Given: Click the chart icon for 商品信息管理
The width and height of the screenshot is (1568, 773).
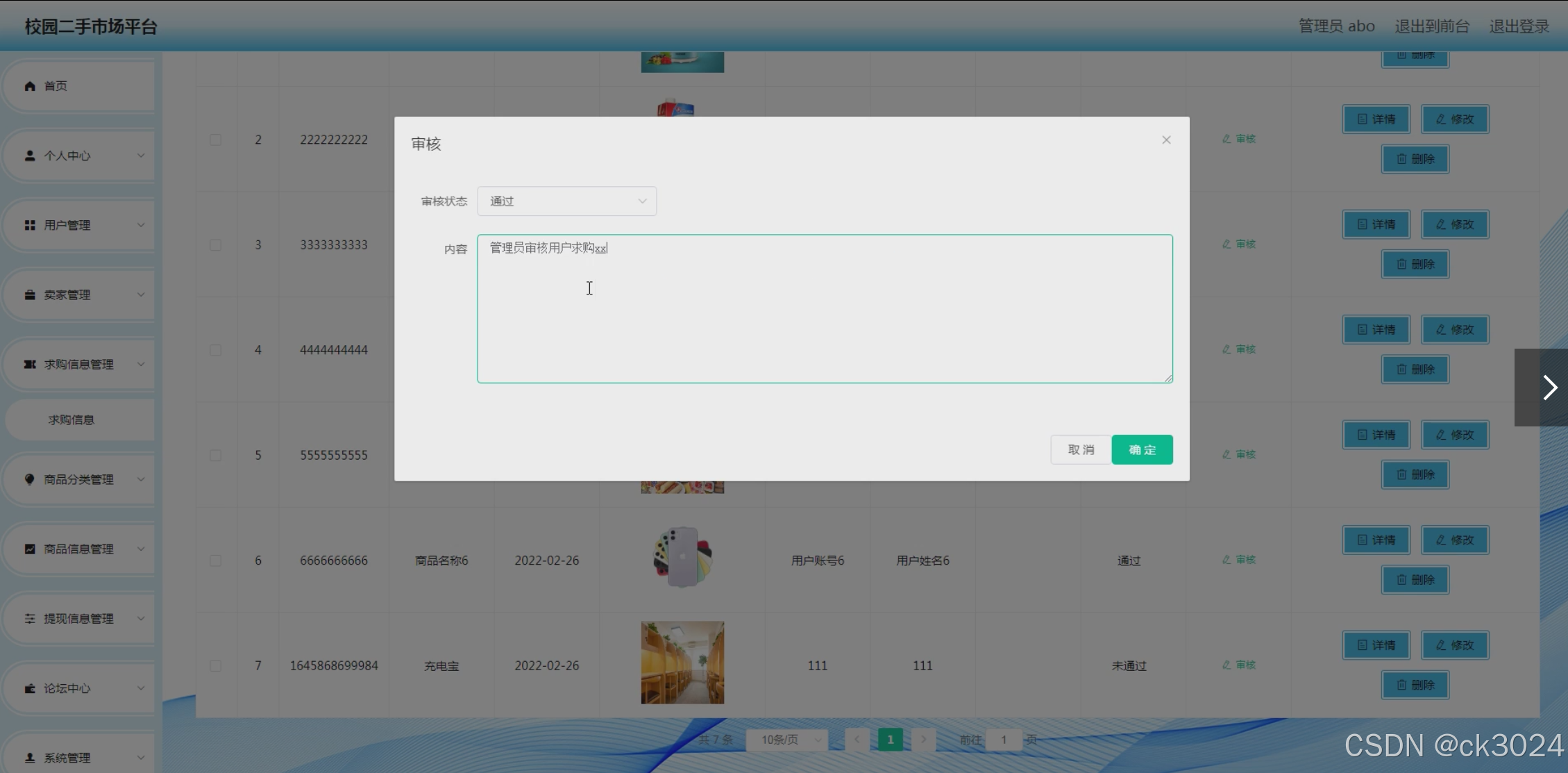Looking at the screenshot, I should (30, 549).
